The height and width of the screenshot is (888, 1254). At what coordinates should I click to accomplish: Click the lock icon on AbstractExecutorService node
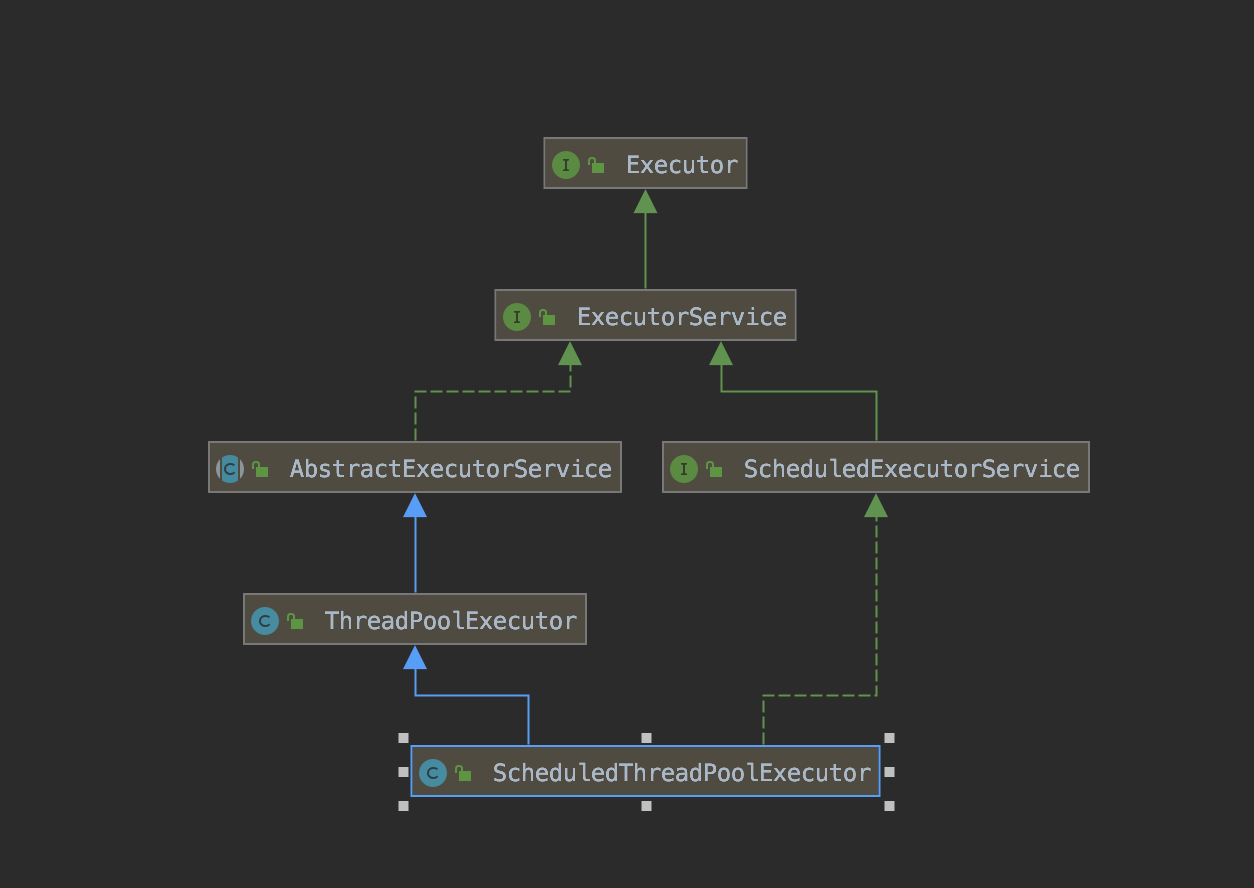coord(260,469)
